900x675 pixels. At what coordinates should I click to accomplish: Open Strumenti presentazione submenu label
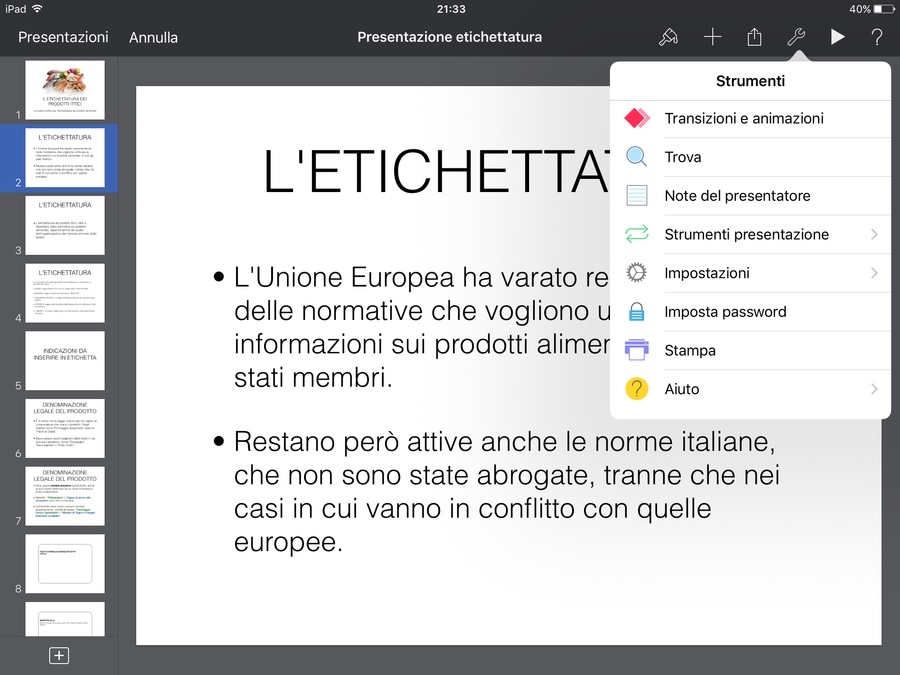[746, 234]
